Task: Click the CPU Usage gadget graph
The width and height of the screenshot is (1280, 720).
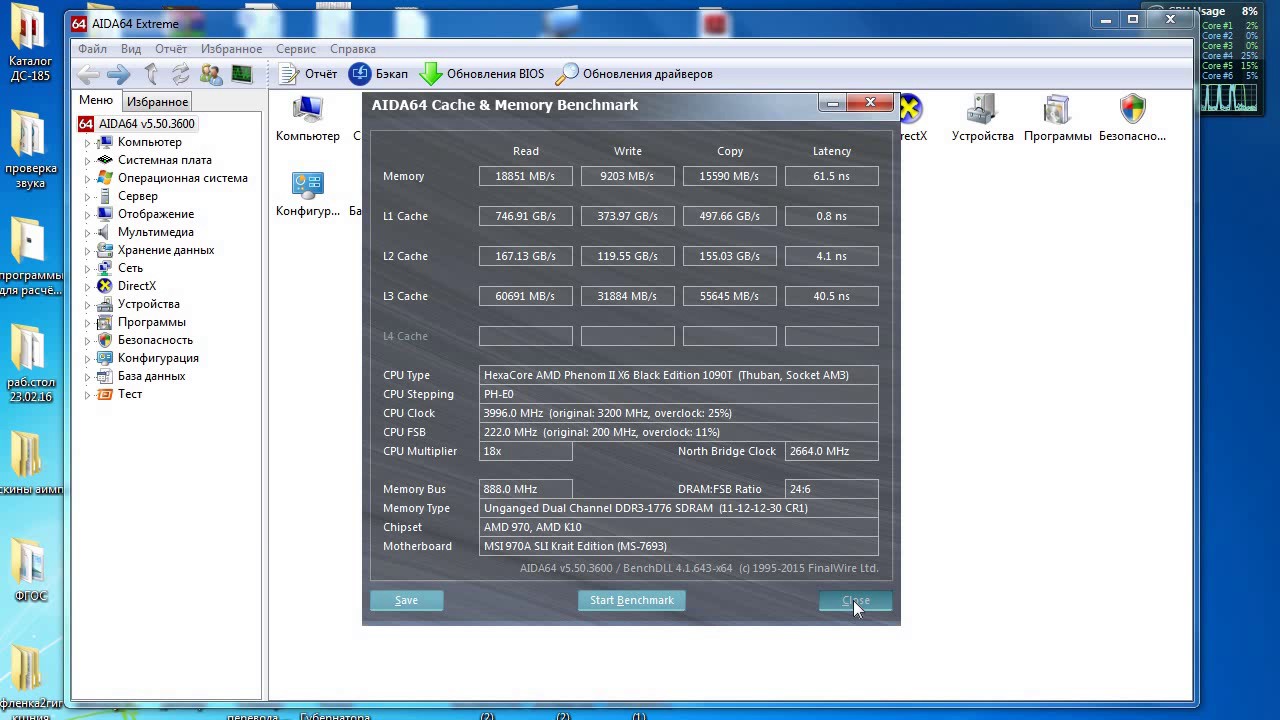Action: tap(1229, 97)
